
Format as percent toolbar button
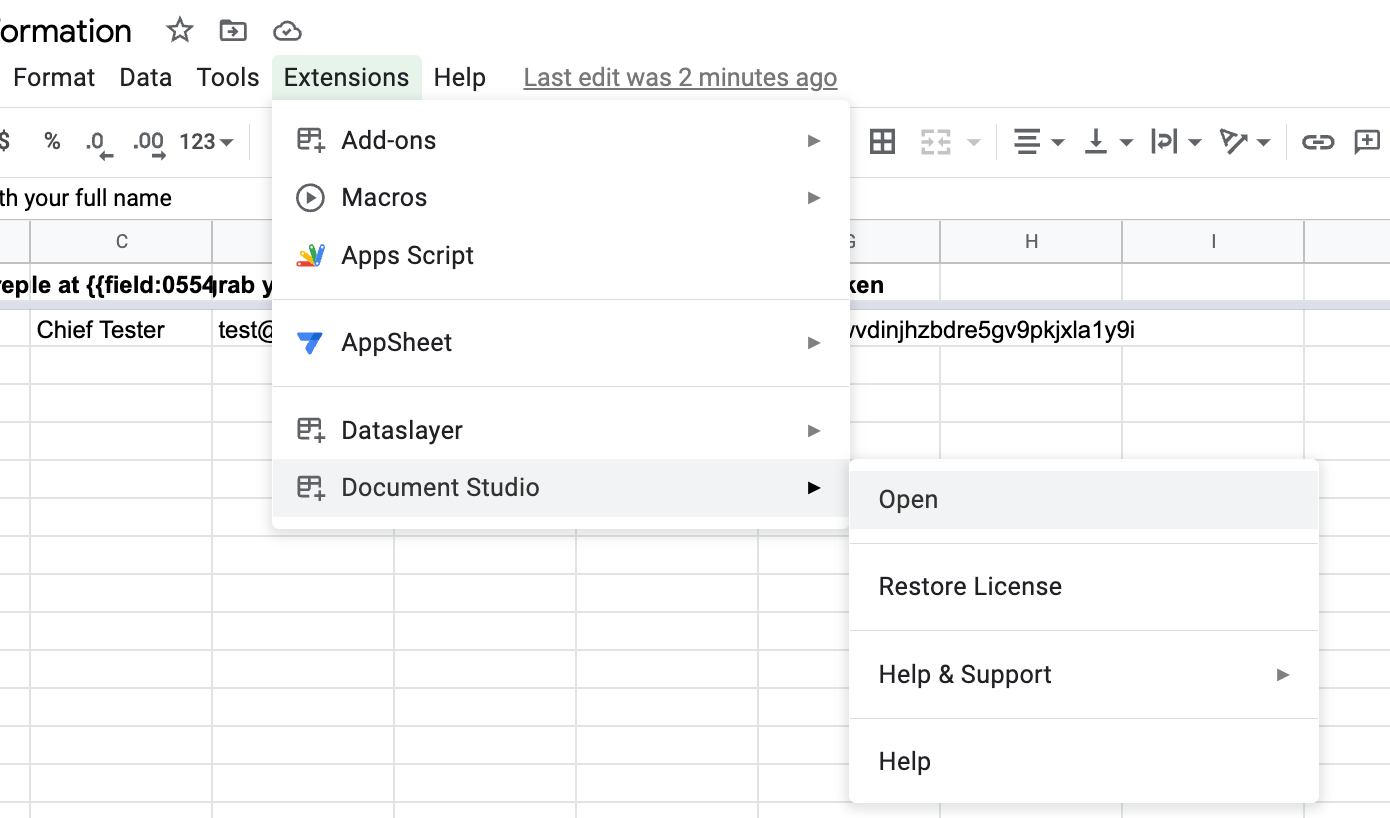52,142
